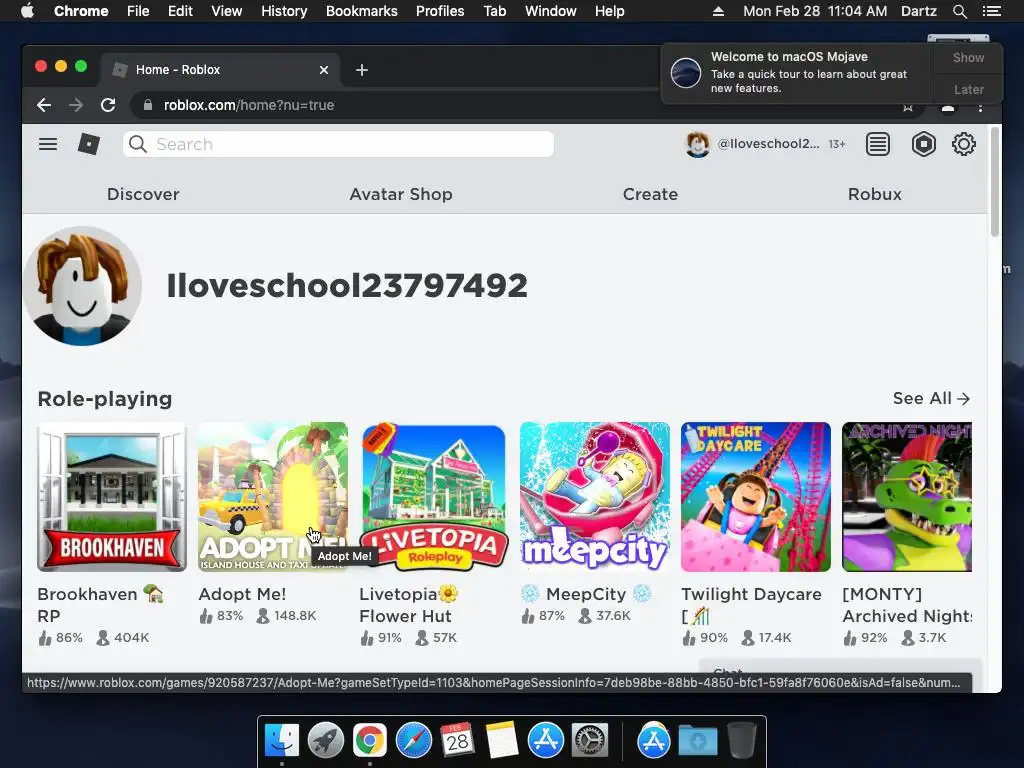Open the File menu

[138, 11]
